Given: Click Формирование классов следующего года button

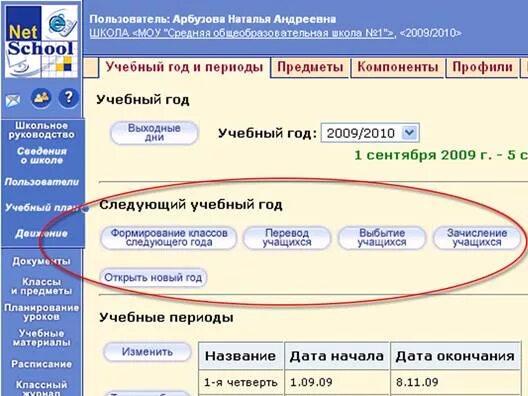Looking at the screenshot, I should coord(169,238).
